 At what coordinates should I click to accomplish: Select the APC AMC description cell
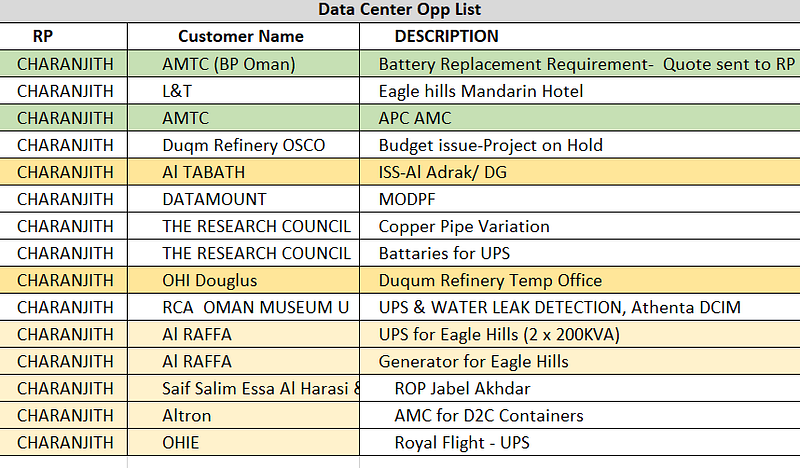click(415, 118)
